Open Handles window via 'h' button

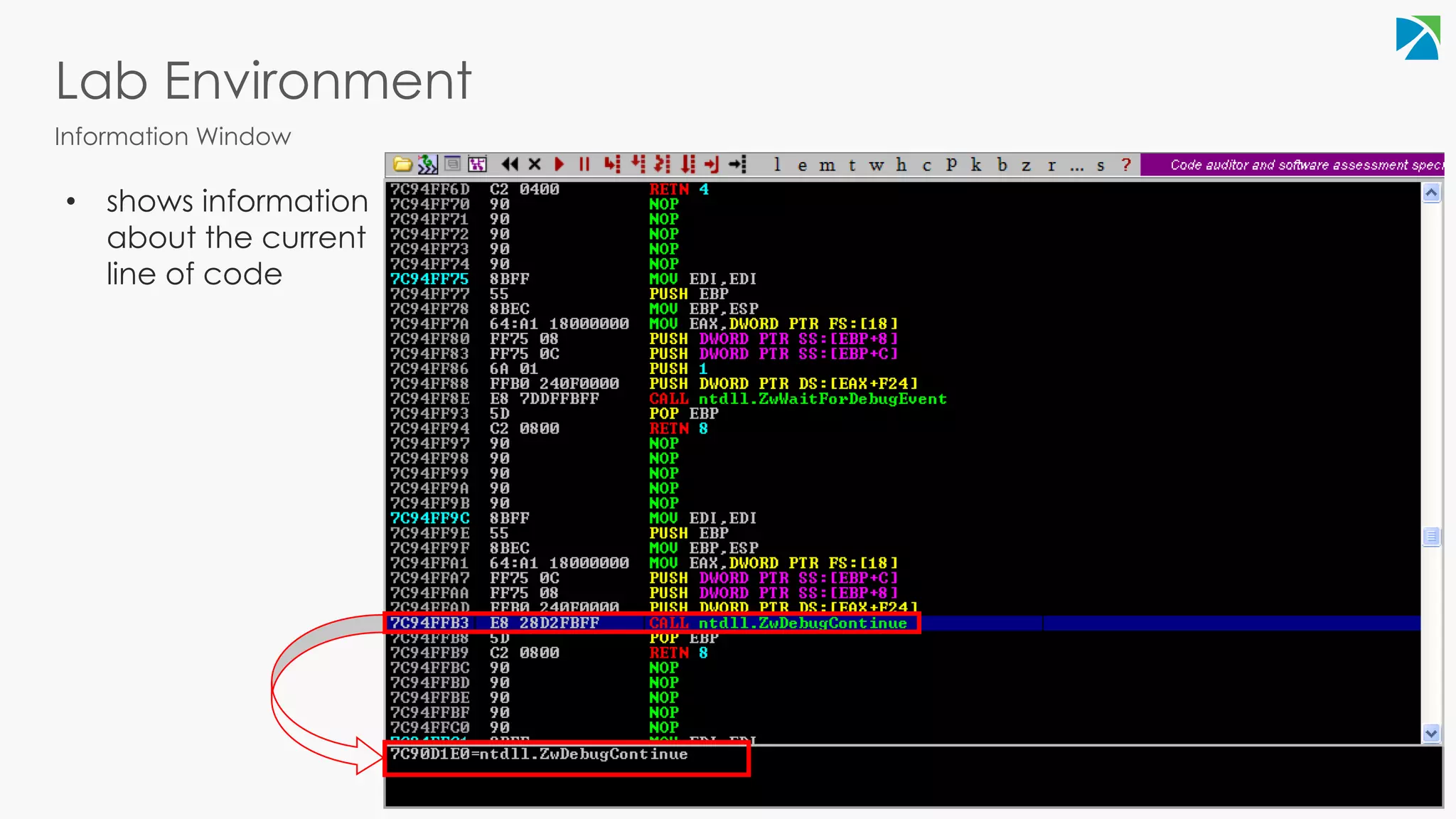901,164
